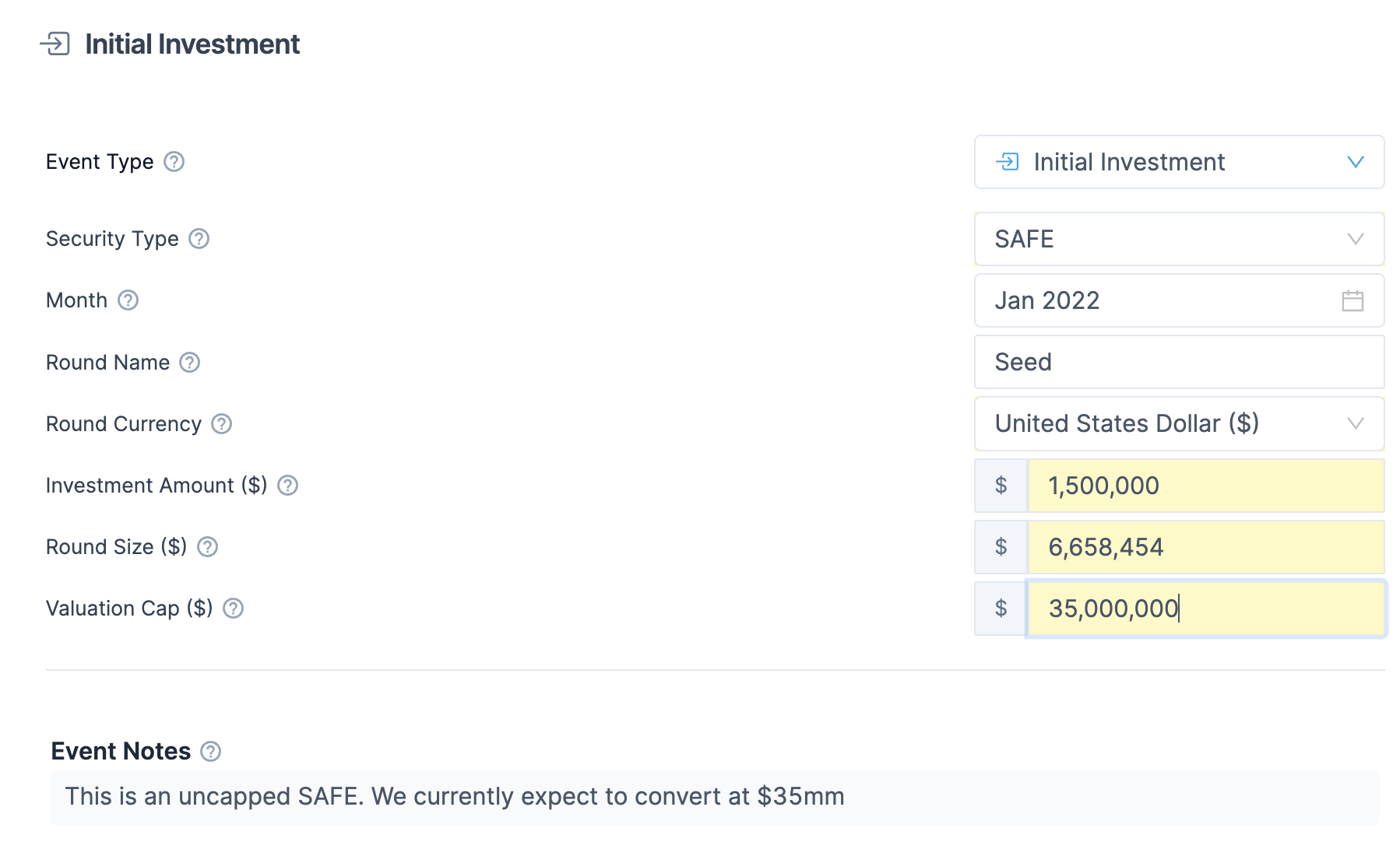Click the Investment Amount help icon

[x=288, y=486]
